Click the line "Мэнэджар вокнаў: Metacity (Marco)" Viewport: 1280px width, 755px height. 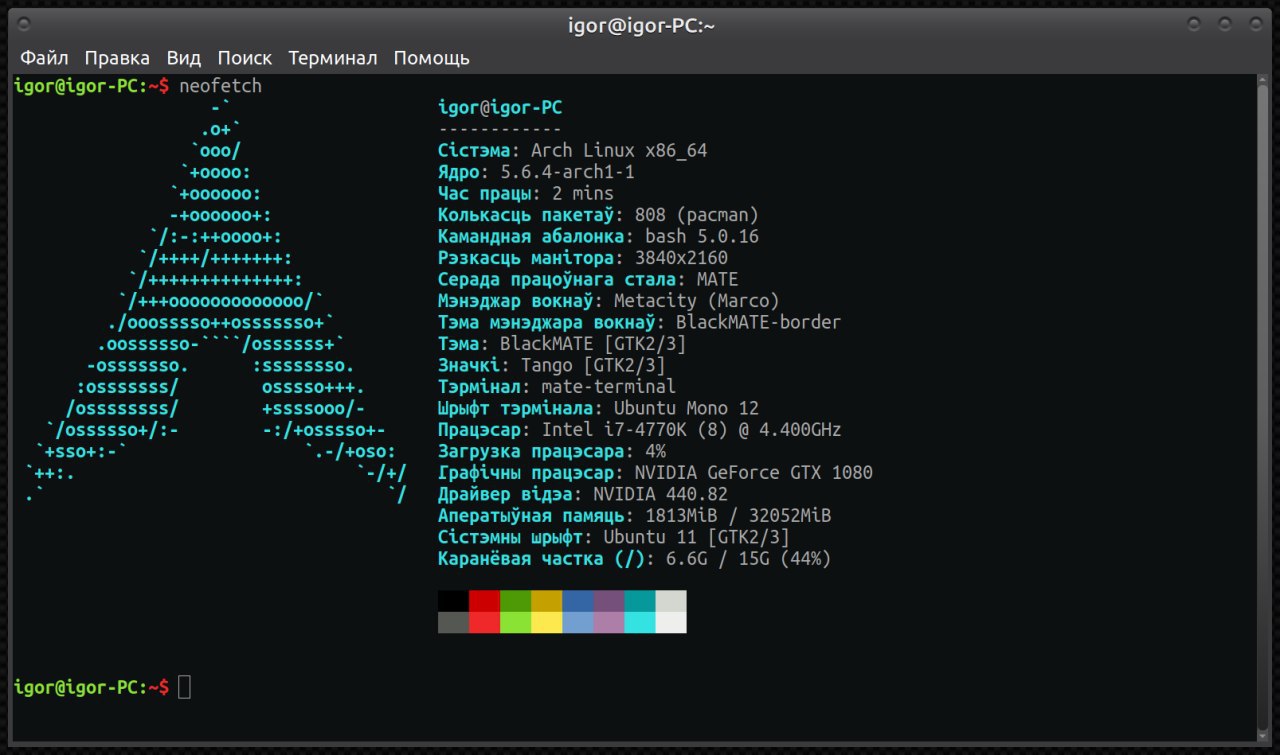(609, 301)
